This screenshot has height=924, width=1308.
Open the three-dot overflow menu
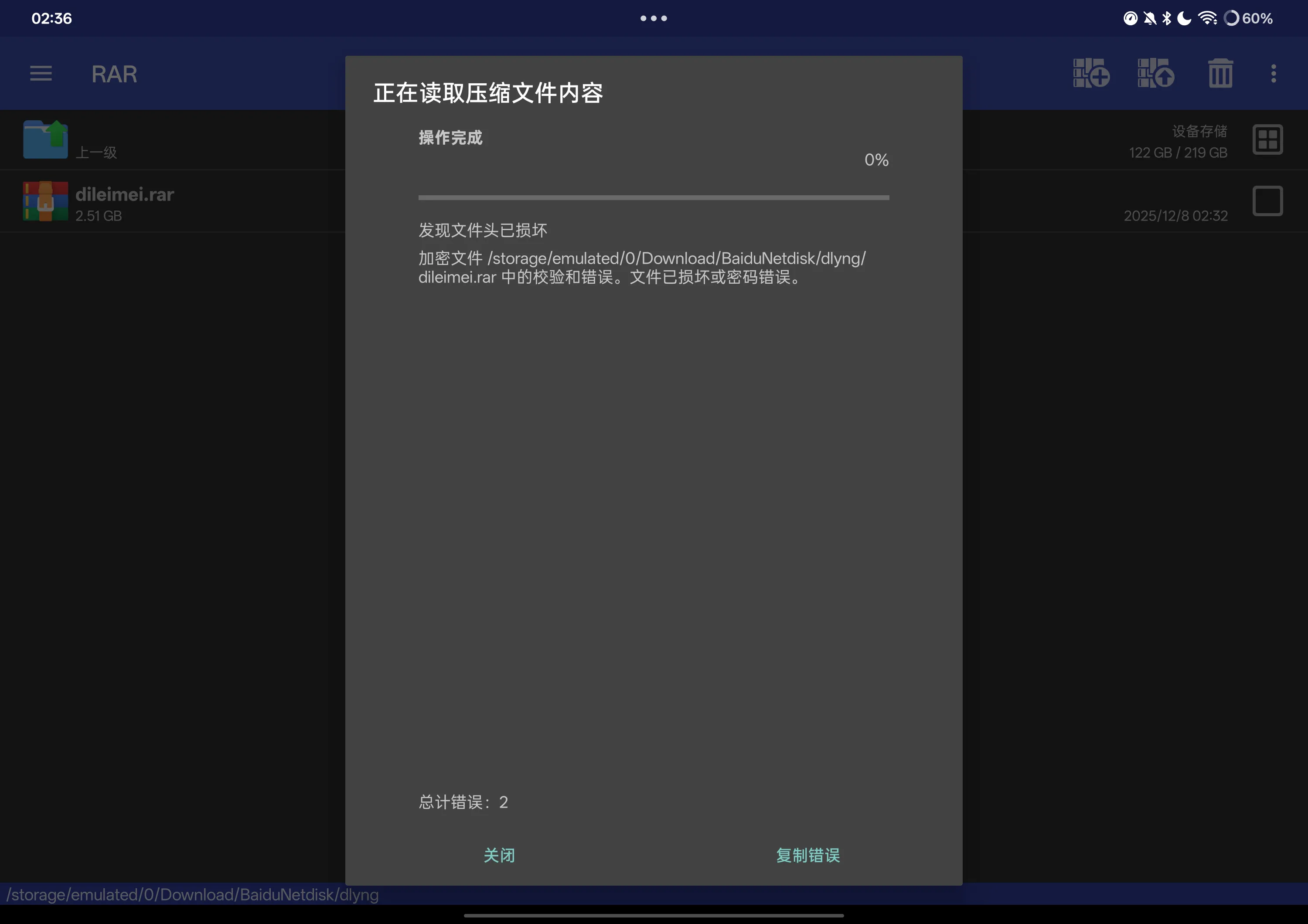click(x=1274, y=74)
